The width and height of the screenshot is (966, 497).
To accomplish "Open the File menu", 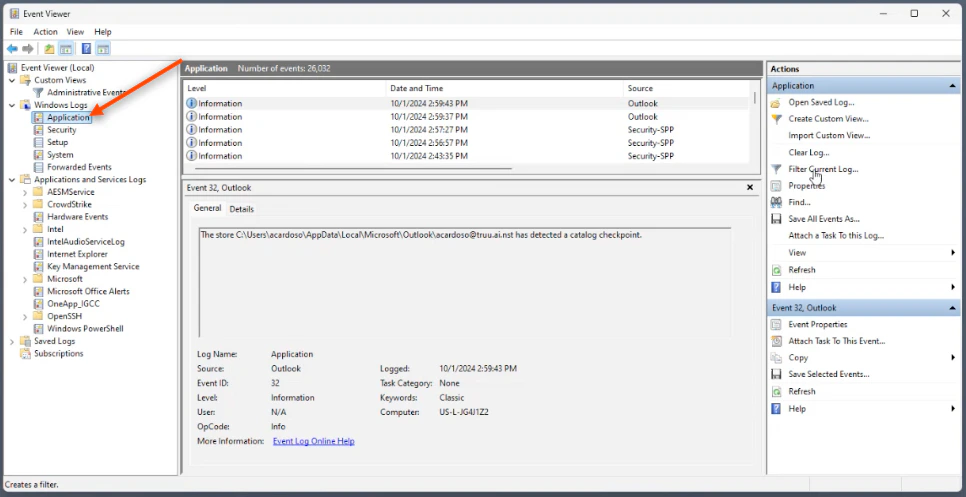I will [x=17, y=31].
